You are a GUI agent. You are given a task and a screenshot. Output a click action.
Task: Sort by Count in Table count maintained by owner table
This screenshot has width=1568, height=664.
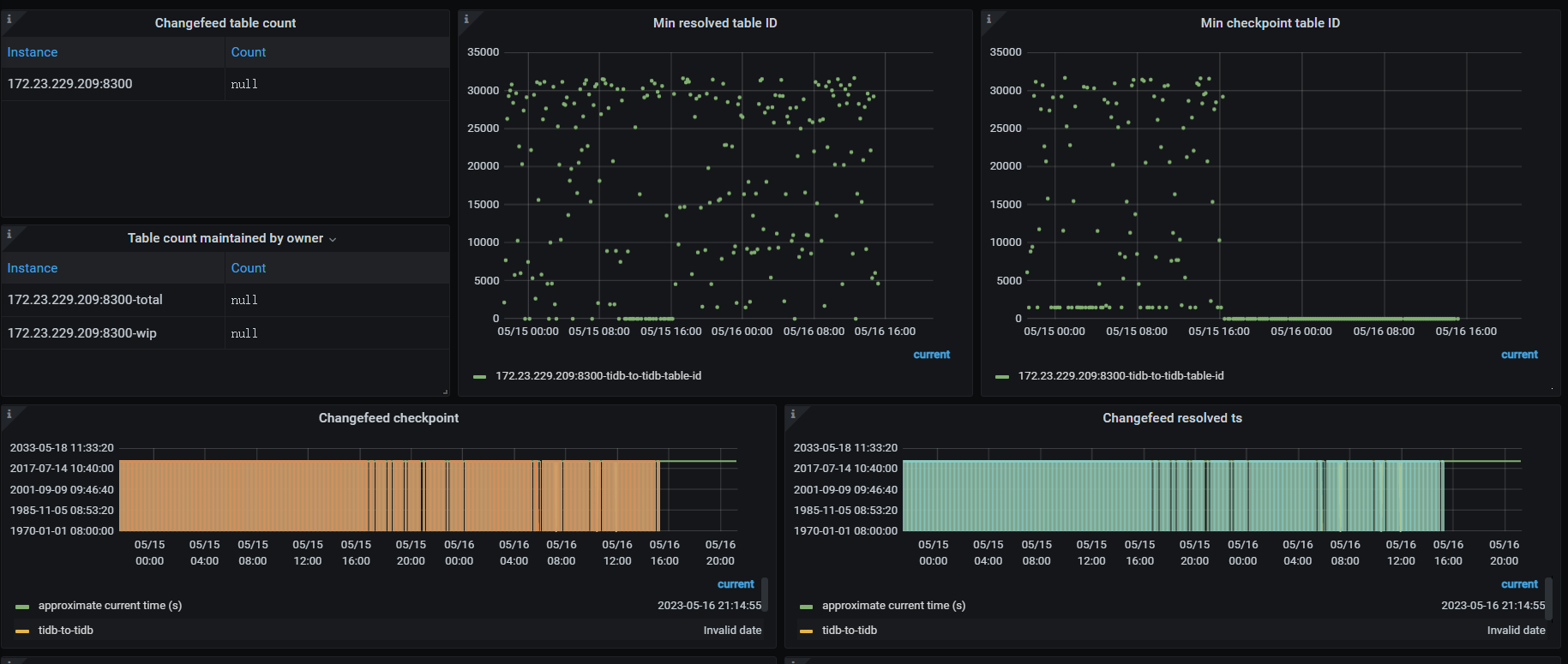249,268
